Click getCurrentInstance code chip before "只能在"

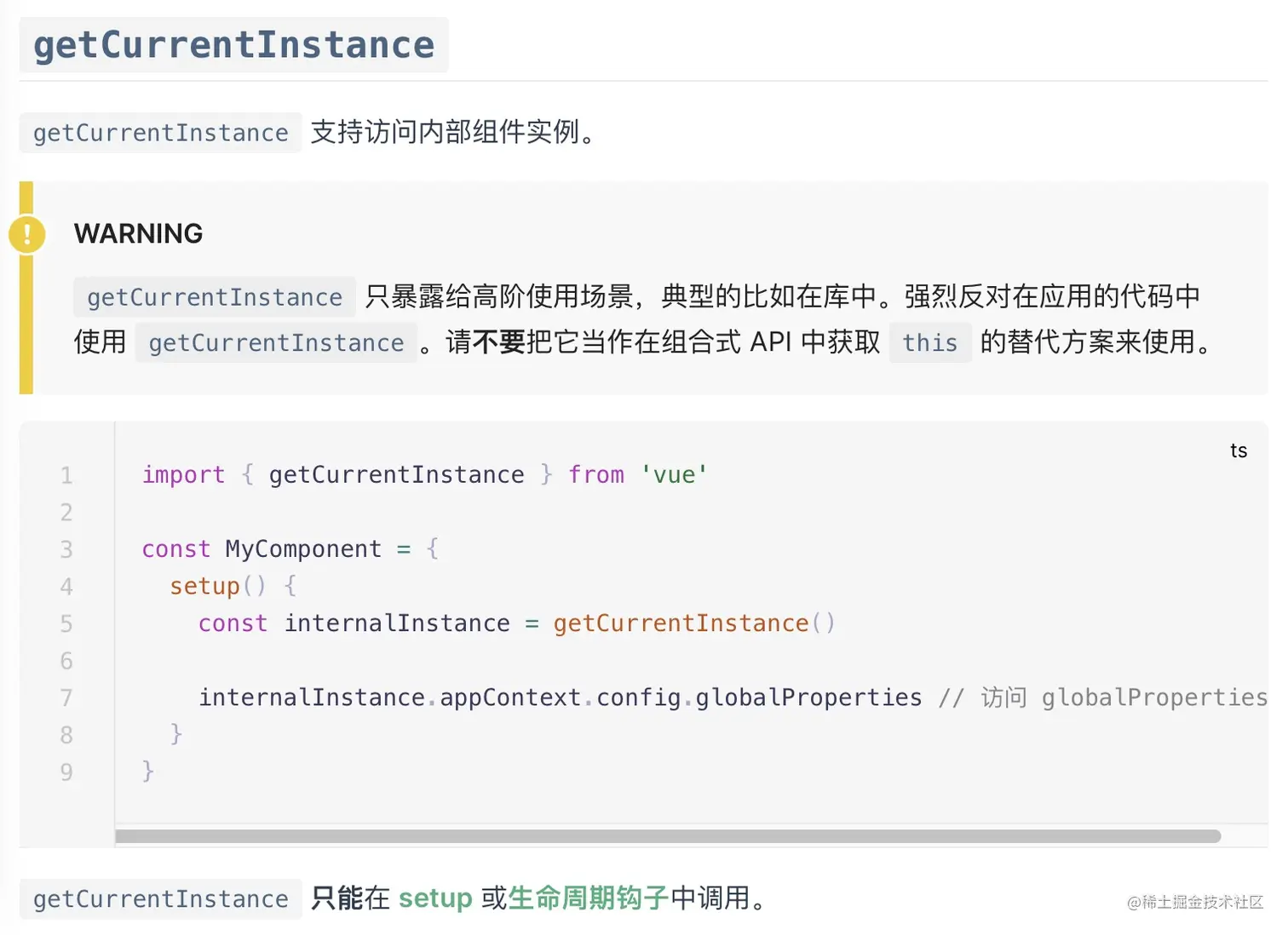tap(160, 899)
